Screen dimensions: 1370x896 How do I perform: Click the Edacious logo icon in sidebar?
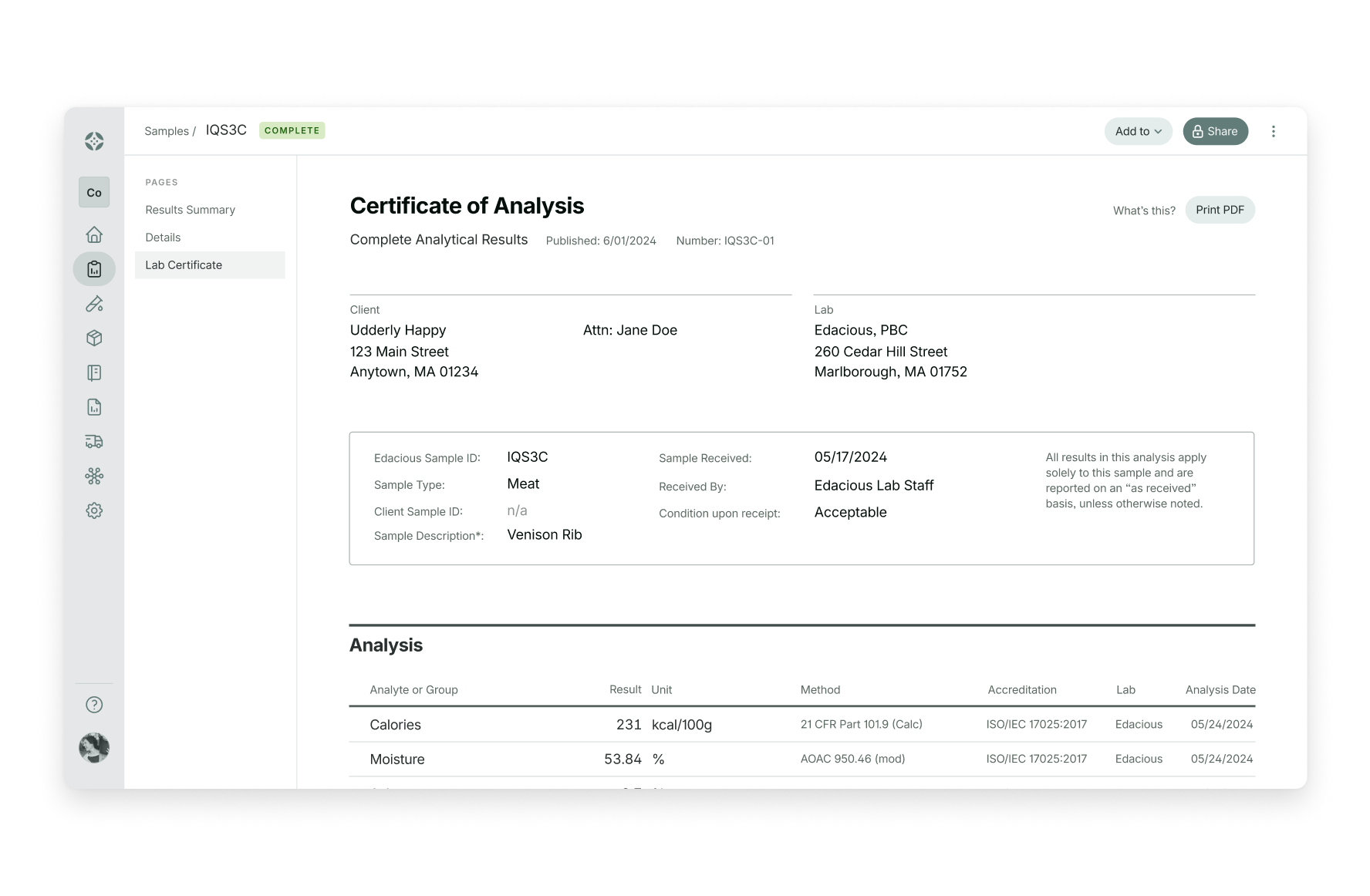point(94,141)
